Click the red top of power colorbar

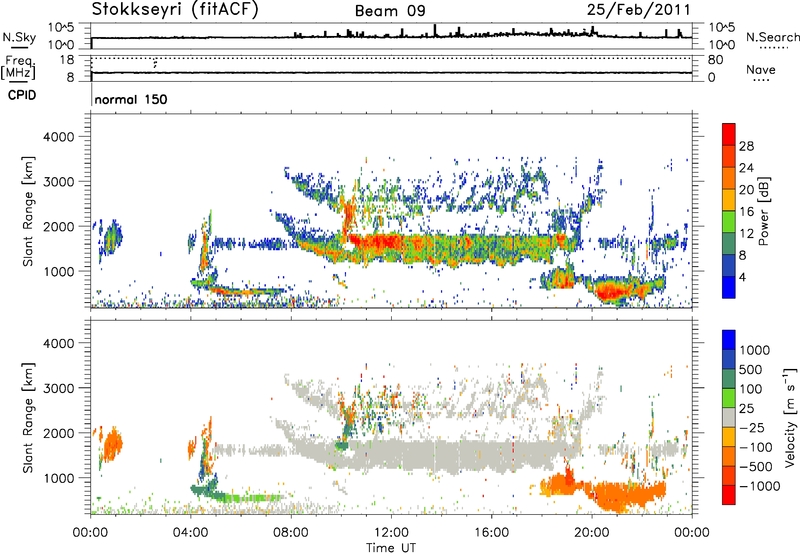coord(729,134)
